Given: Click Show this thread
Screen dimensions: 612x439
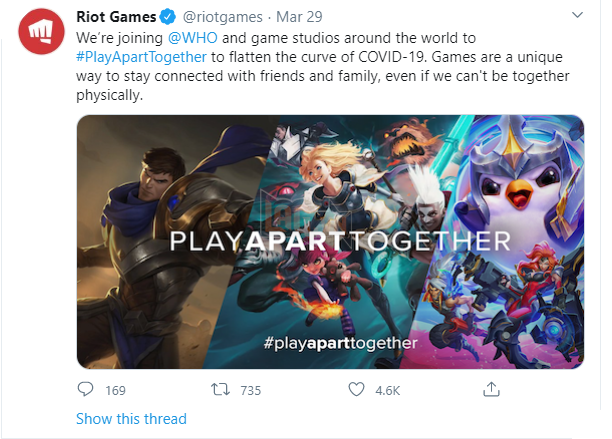Looking at the screenshot, I should point(131,419).
